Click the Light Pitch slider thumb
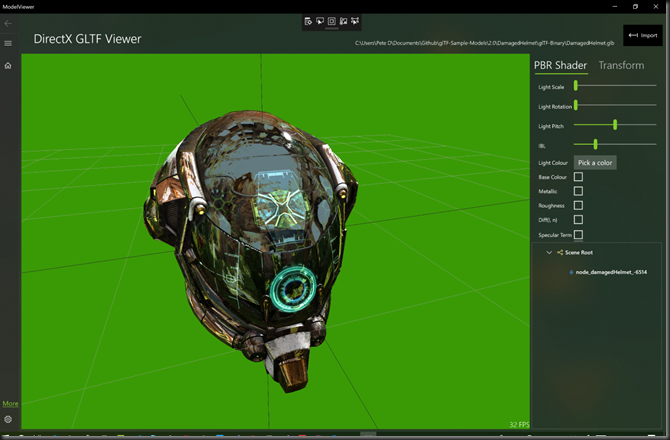Screen dimensions: 670x440 click(615, 124)
